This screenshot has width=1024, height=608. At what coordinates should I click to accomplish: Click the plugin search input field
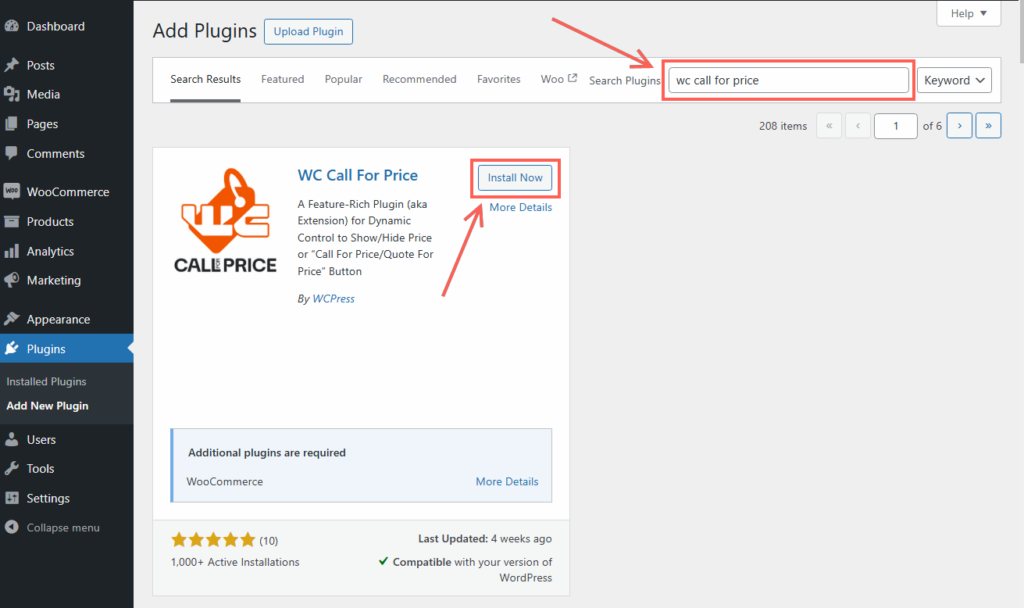coord(788,80)
